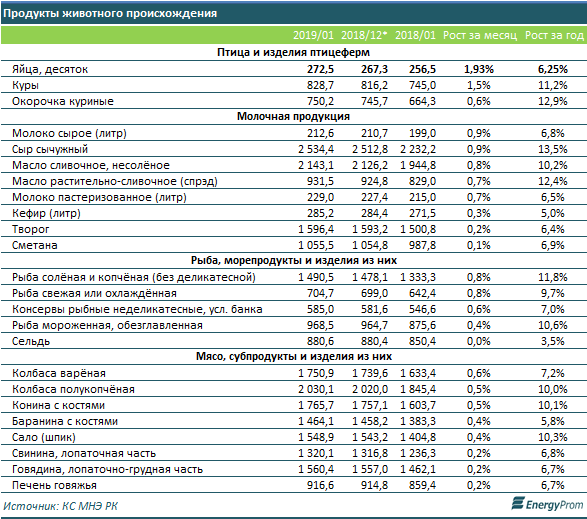The height and width of the screenshot is (519, 587).
Task: Click the 'Сыр сычужный' row label
Action: 50,149
